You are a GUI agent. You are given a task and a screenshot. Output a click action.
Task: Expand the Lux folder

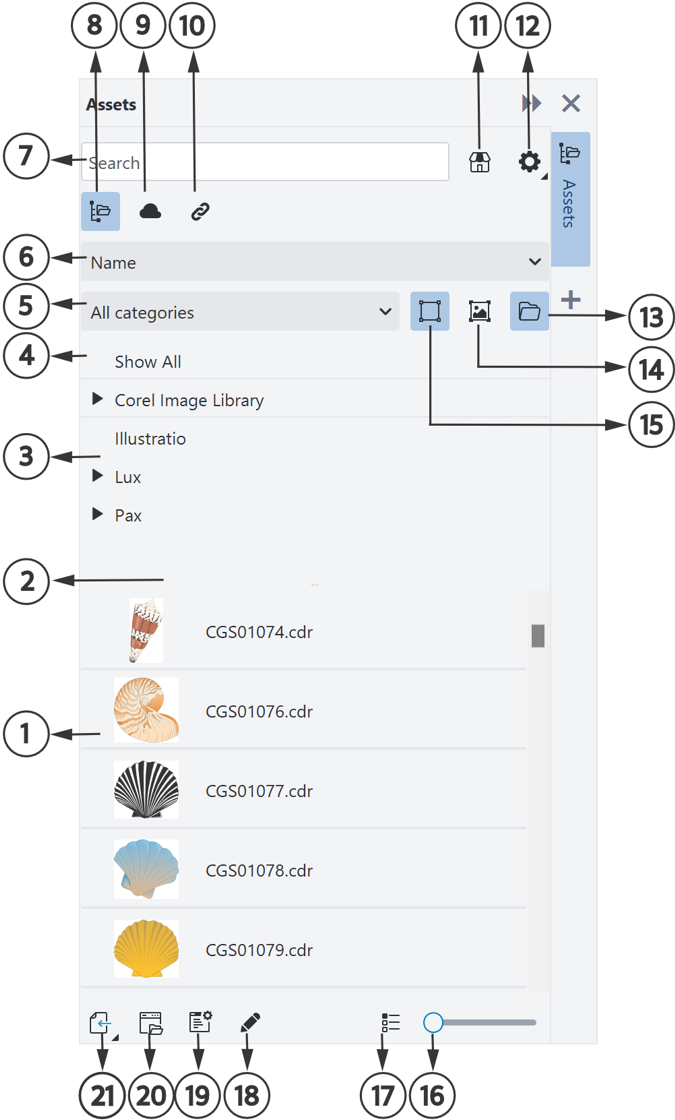pos(98,476)
